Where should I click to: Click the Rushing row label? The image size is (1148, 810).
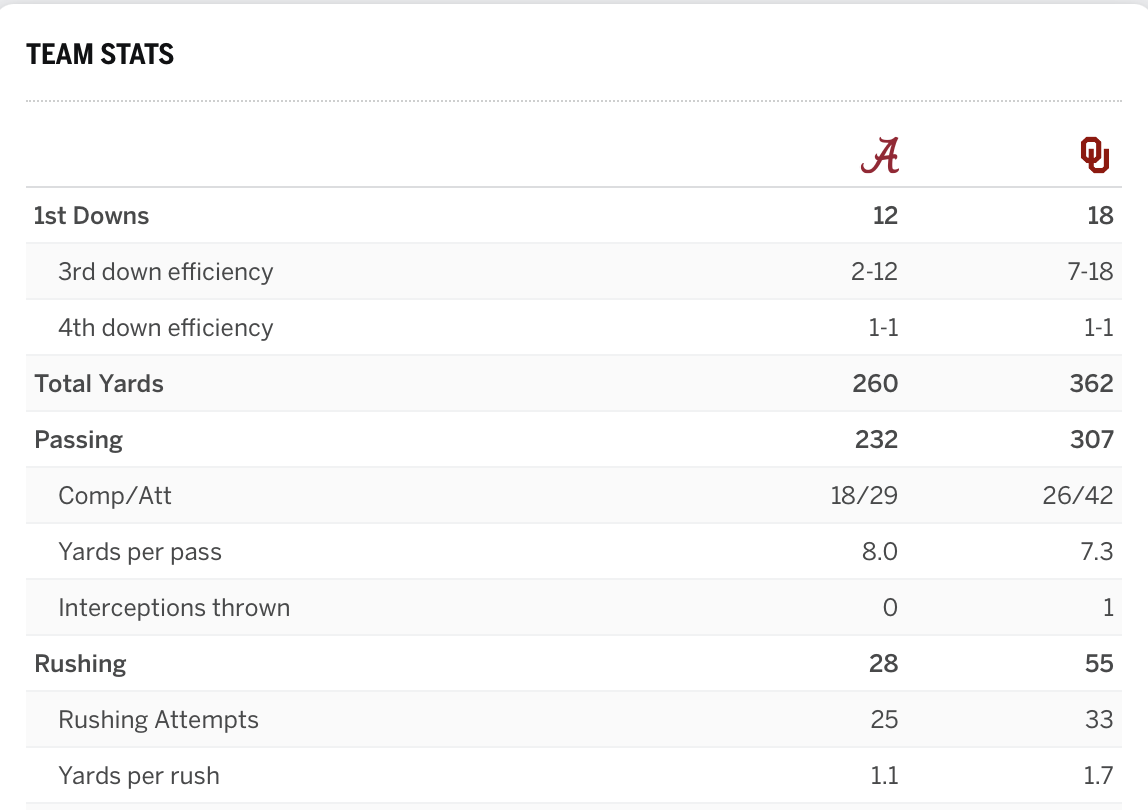click(80, 664)
